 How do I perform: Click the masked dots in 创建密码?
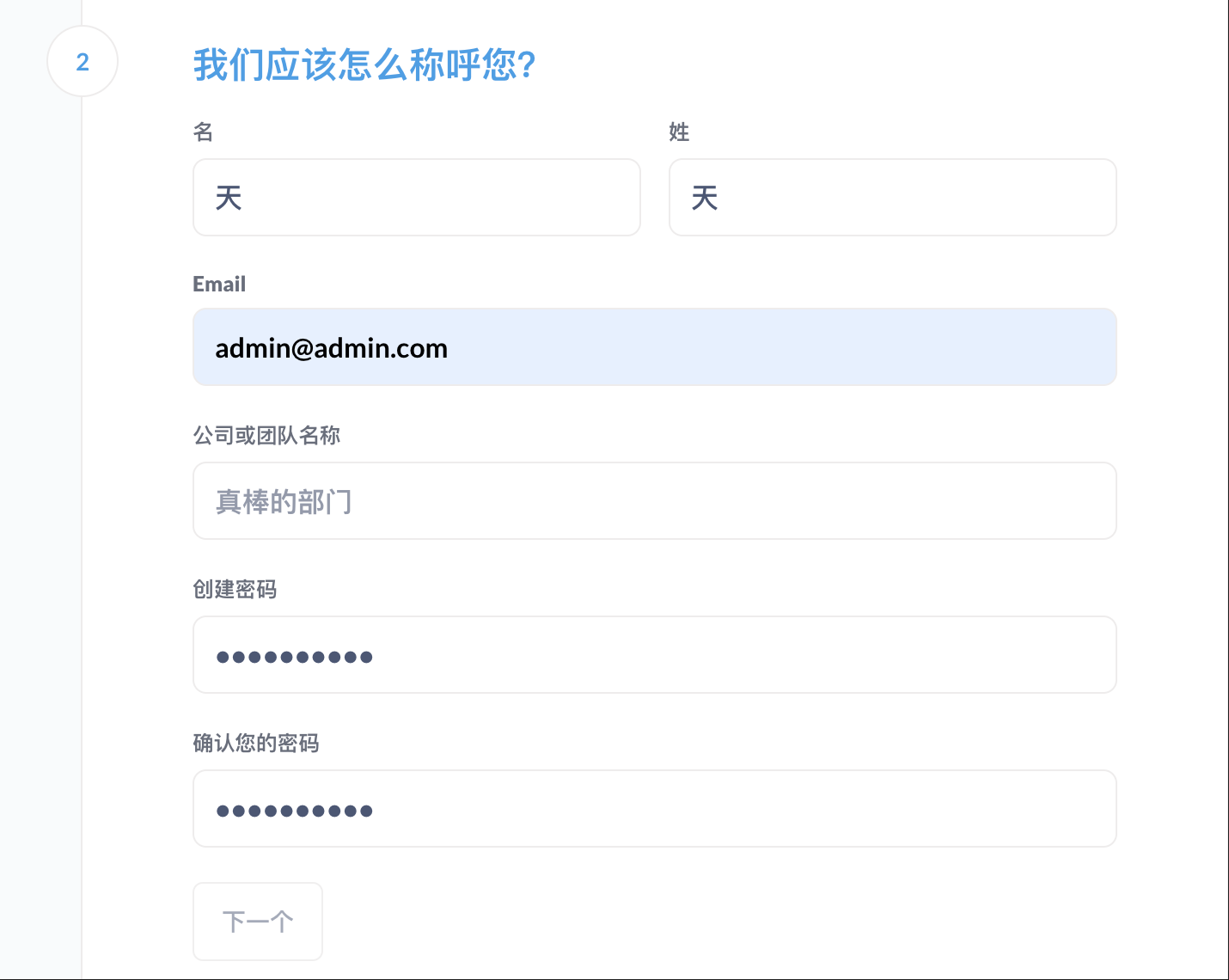click(x=294, y=658)
